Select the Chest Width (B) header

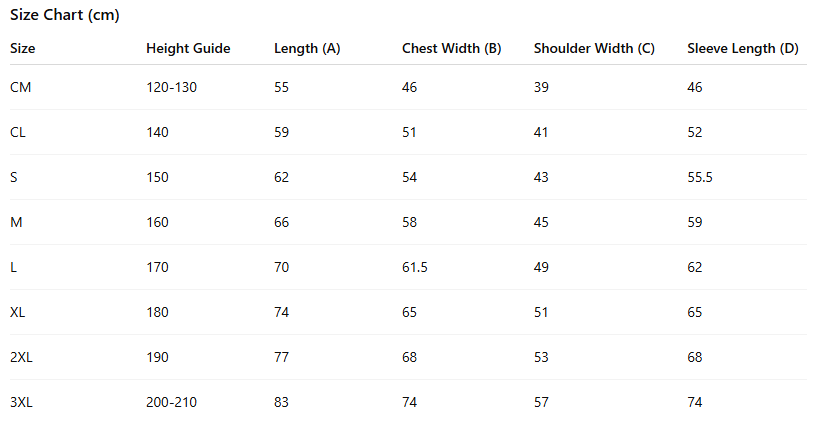coord(451,48)
